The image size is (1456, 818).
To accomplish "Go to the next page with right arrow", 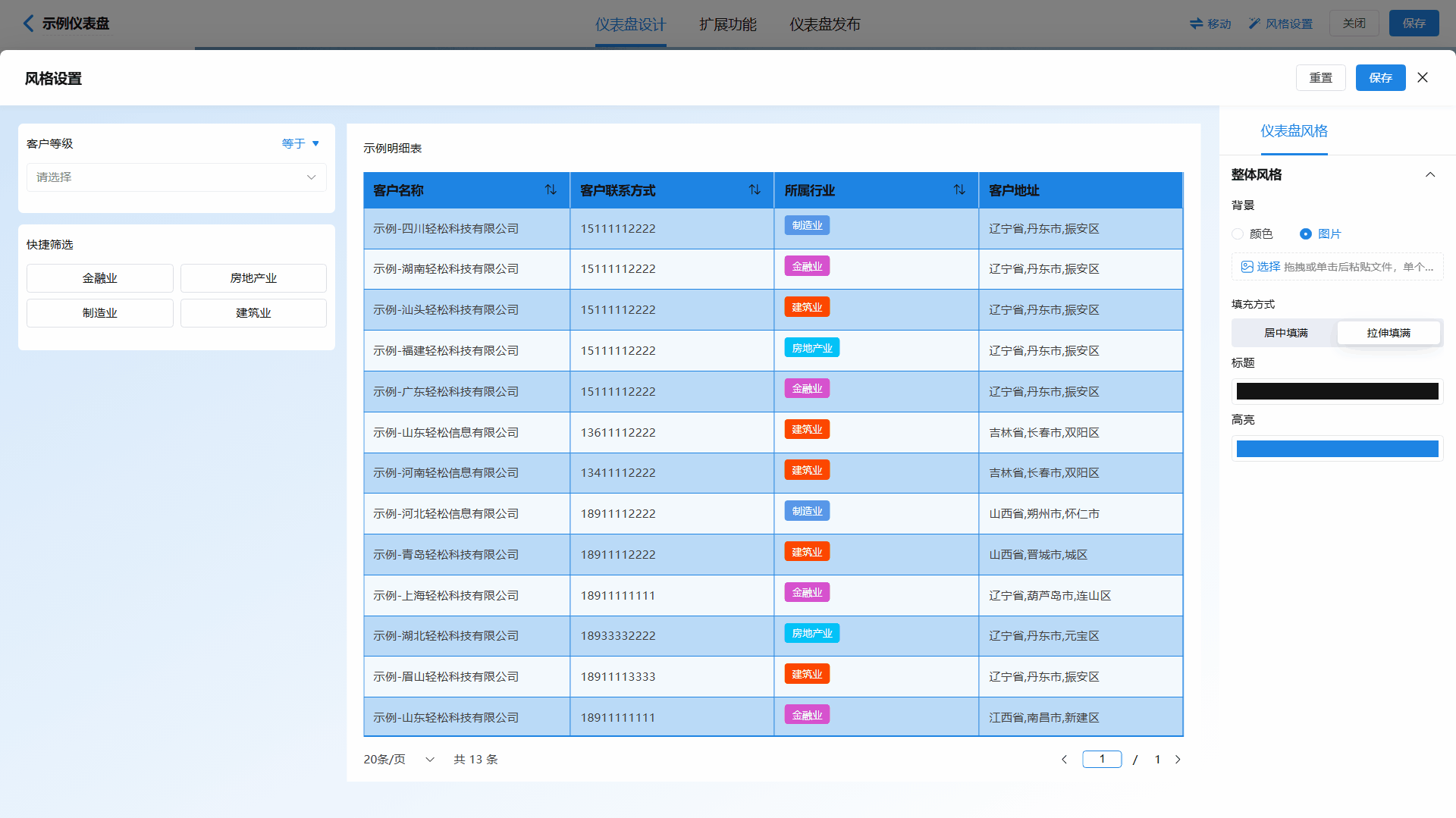I will coord(1178,760).
